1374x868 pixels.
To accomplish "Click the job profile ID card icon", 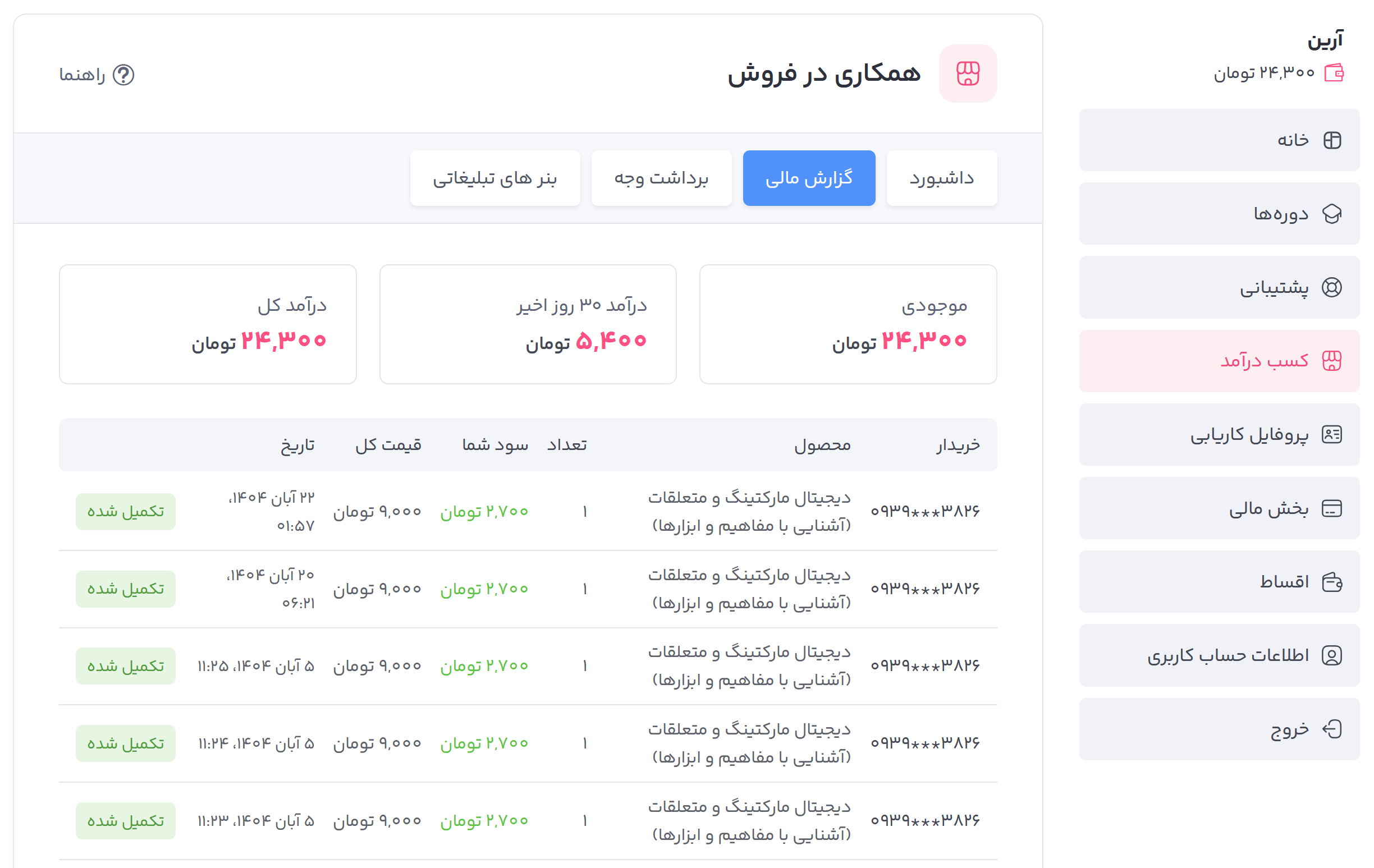I will tap(1332, 435).
